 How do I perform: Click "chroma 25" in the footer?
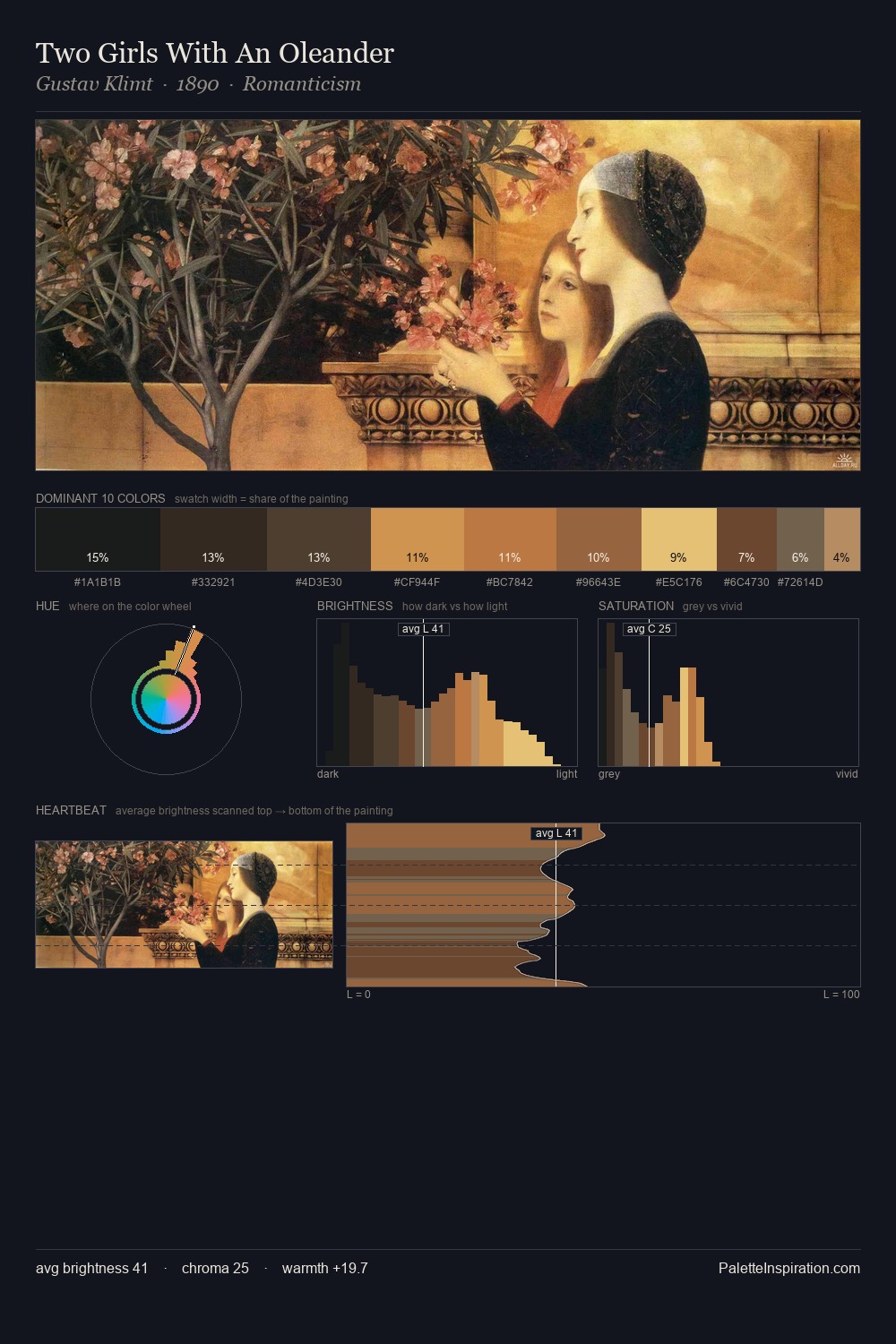pyautogui.click(x=215, y=1269)
